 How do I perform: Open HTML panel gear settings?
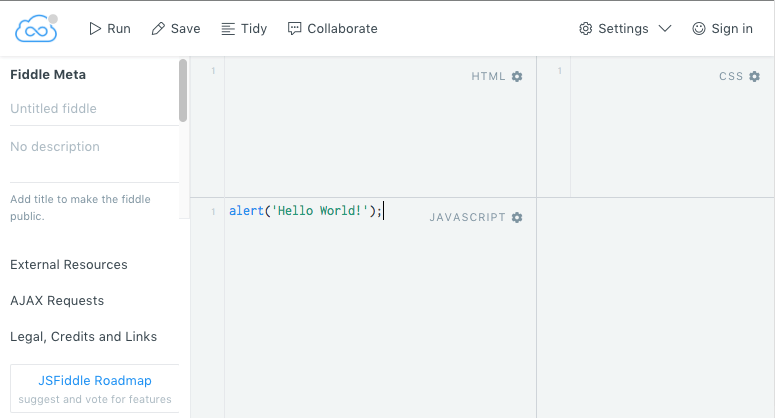(x=517, y=77)
